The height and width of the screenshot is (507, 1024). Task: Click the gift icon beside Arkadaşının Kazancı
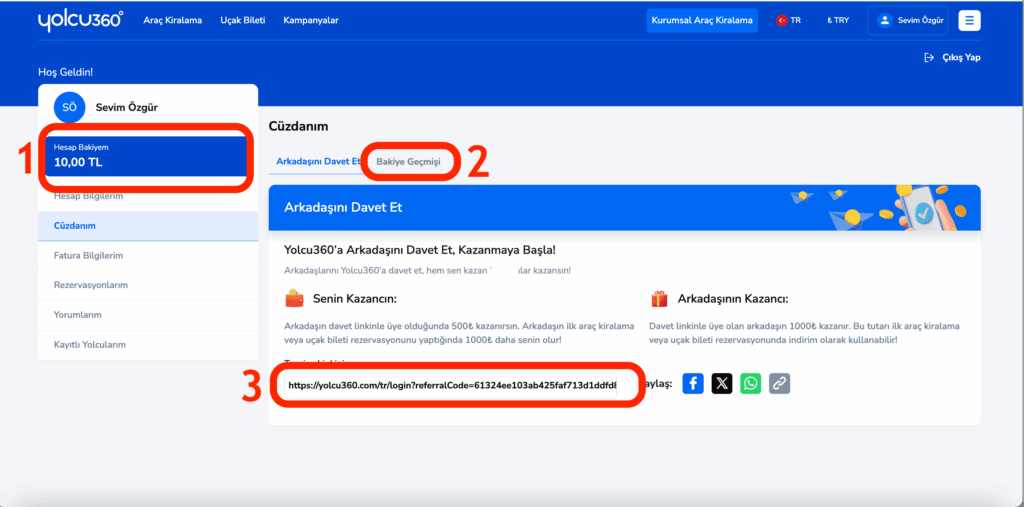(659, 299)
